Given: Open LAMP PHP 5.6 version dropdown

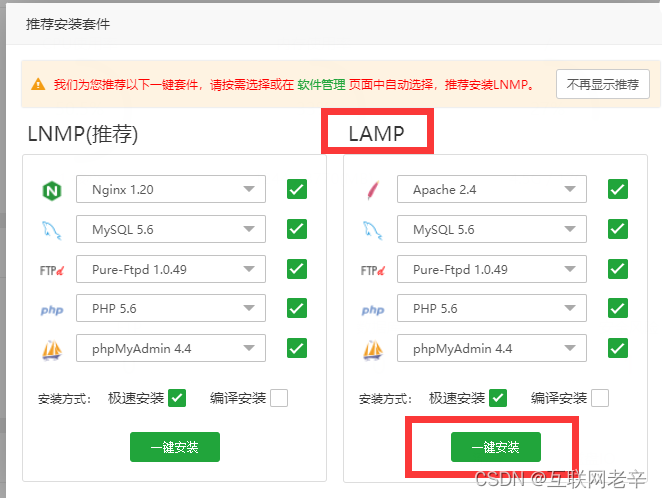Looking at the screenshot, I should tap(492, 308).
